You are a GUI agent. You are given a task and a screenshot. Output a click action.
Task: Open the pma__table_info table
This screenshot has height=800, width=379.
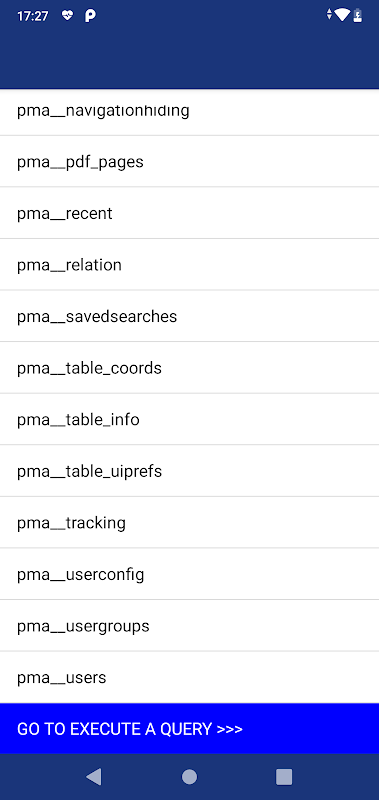pyautogui.click(x=189, y=419)
